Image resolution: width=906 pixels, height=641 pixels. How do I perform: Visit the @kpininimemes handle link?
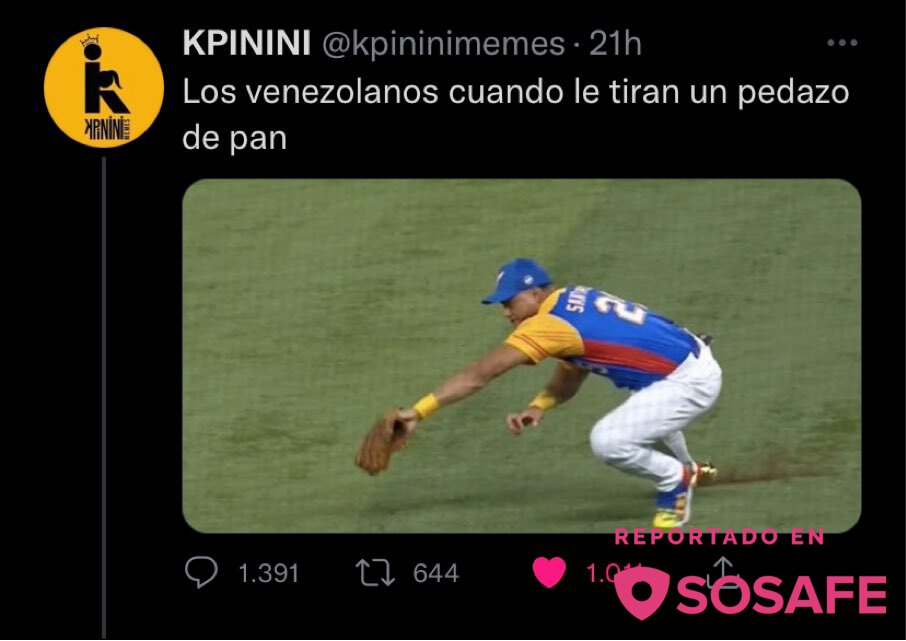click(443, 44)
